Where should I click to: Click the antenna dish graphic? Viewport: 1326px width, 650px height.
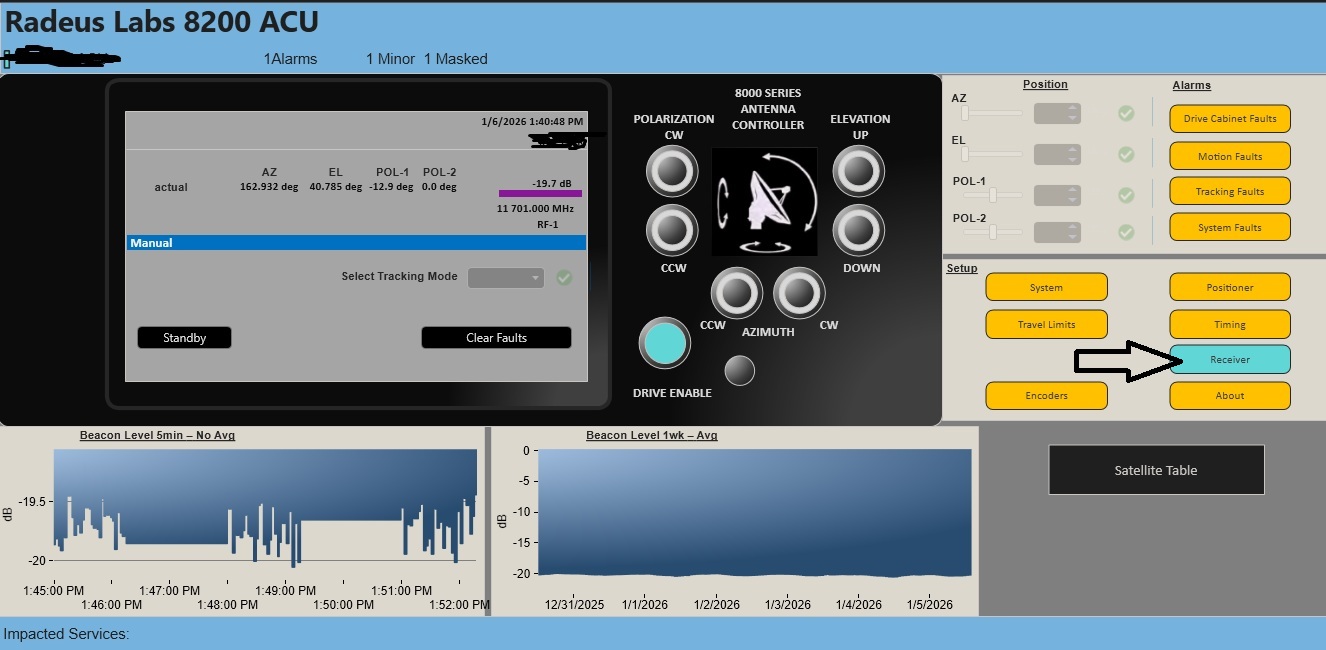pos(764,201)
